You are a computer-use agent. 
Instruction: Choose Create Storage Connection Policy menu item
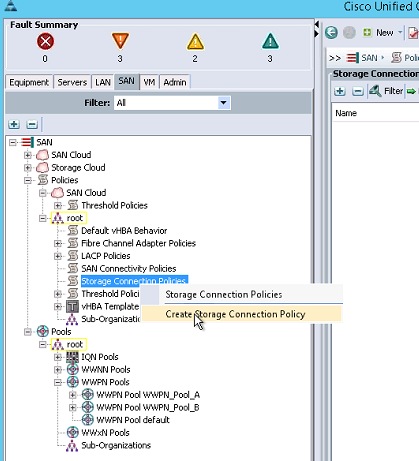point(241,314)
